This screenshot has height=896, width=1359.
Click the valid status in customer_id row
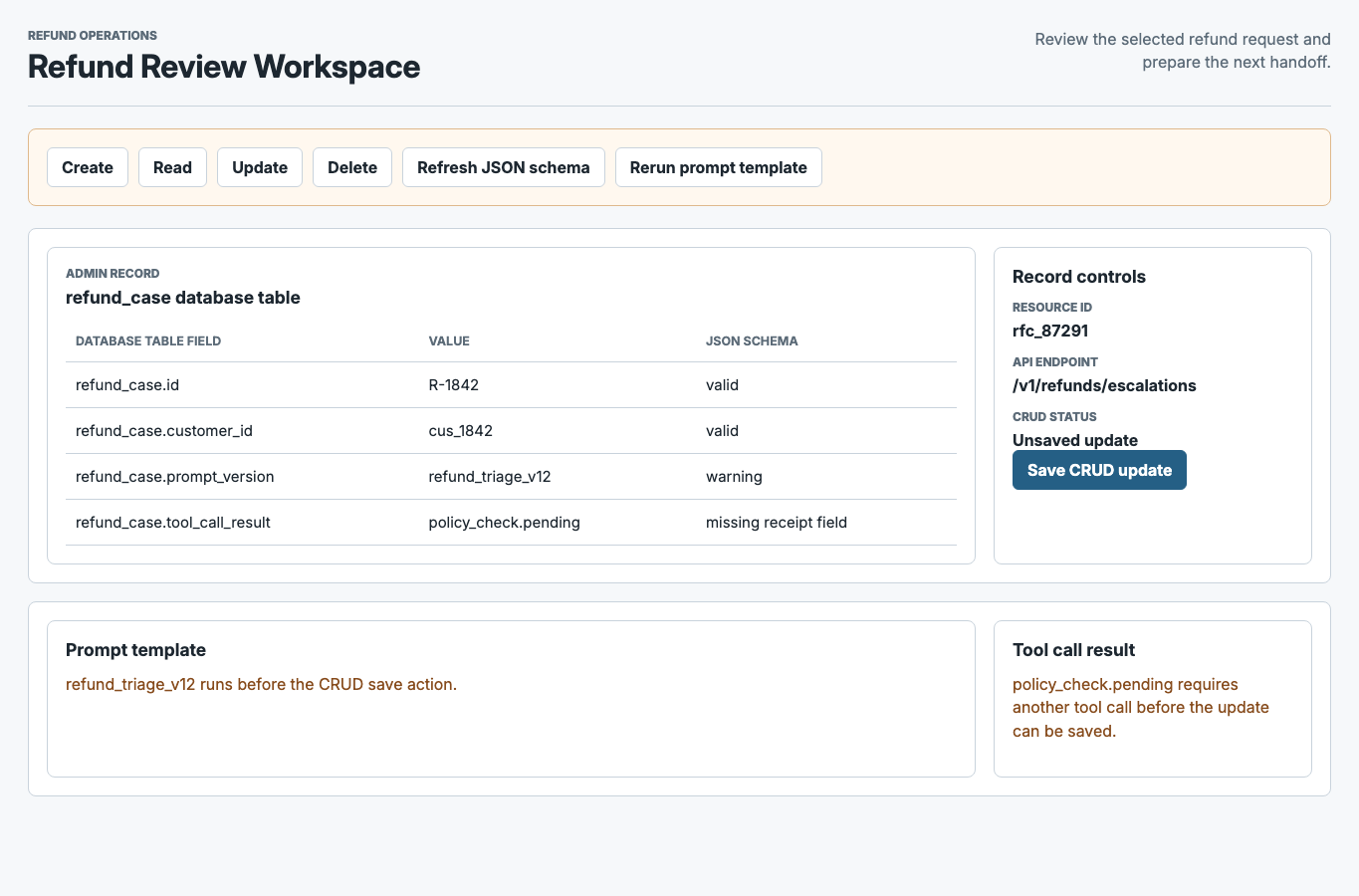722,431
